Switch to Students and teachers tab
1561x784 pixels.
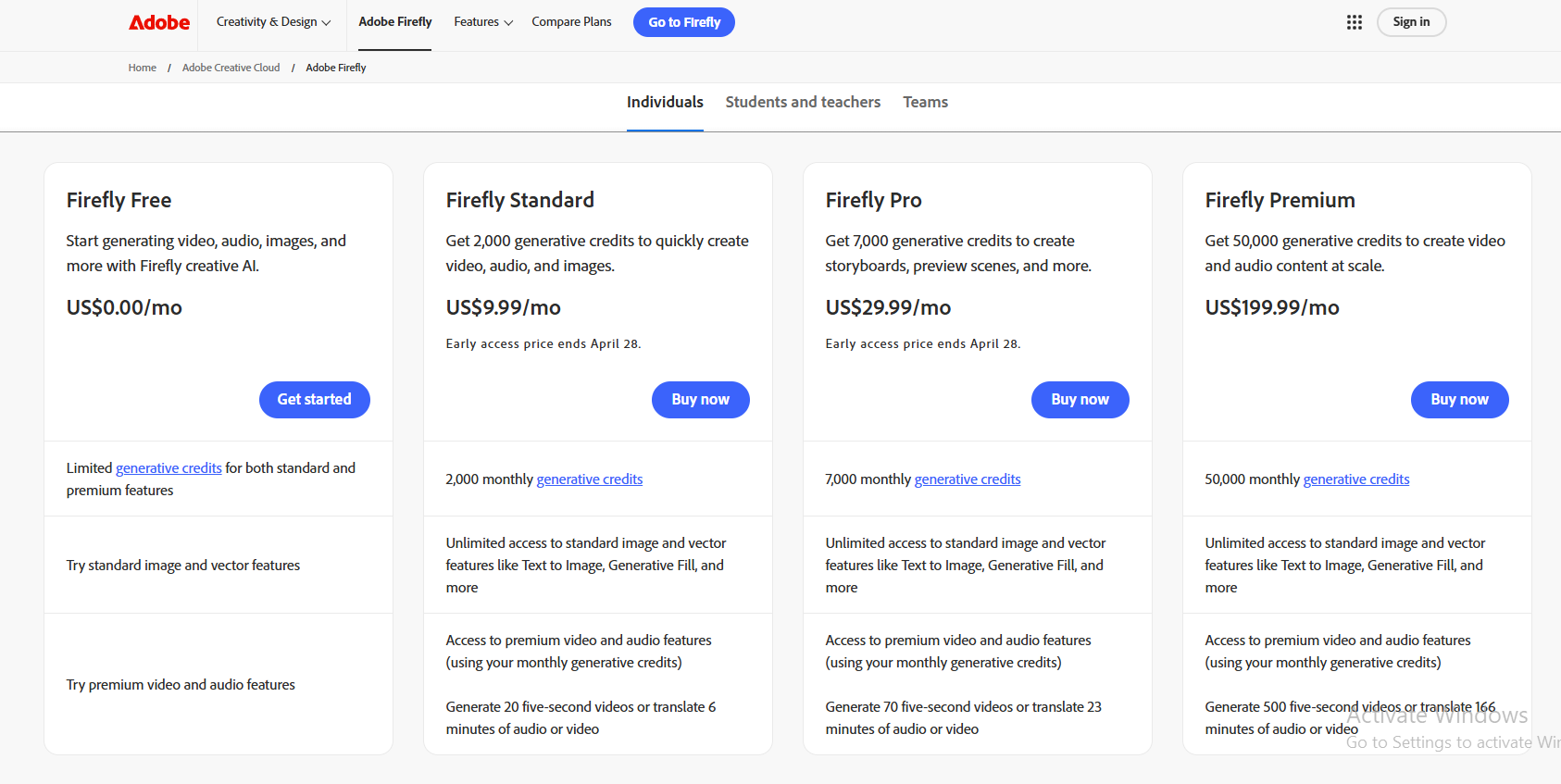click(x=803, y=103)
